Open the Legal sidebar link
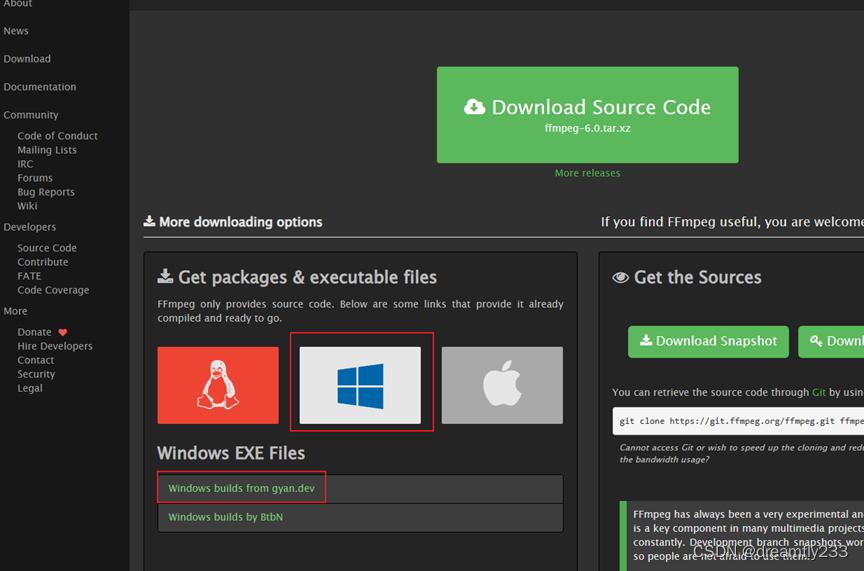This screenshot has width=864, height=571. (30, 389)
